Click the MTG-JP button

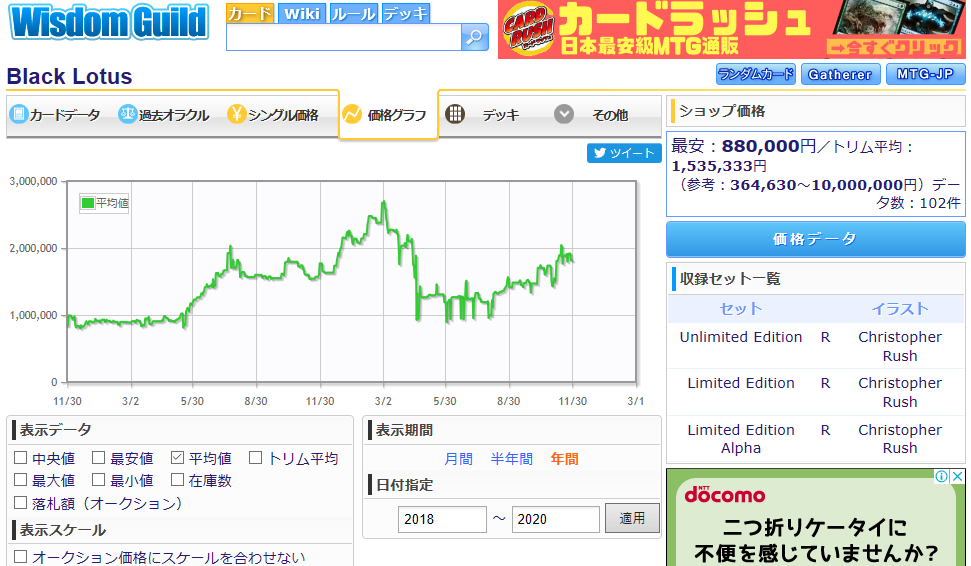tap(925, 74)
